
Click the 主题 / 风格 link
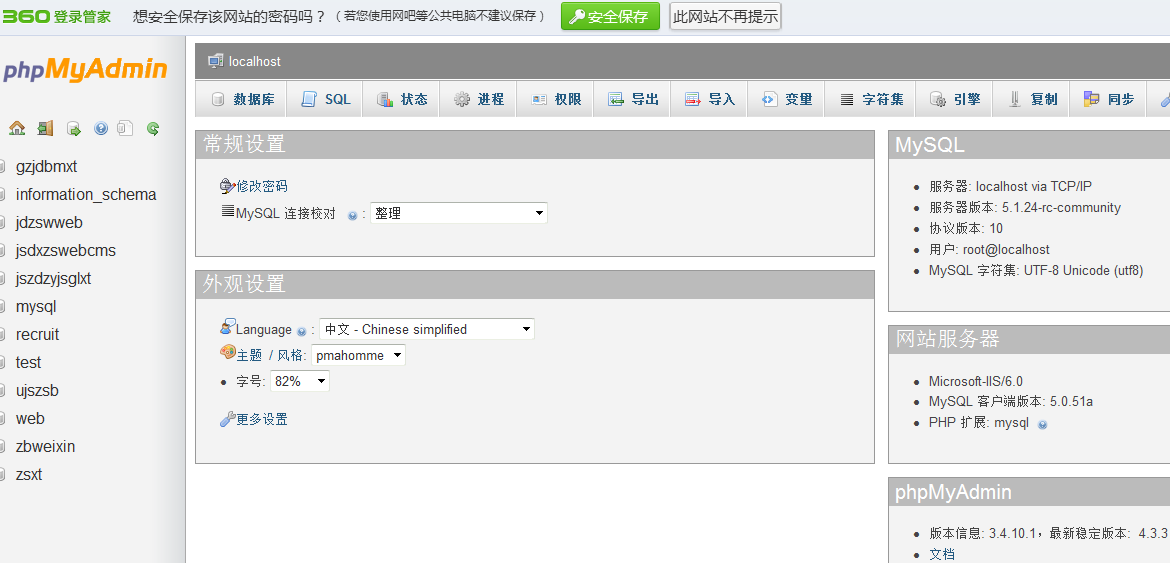tap(272, 356)
